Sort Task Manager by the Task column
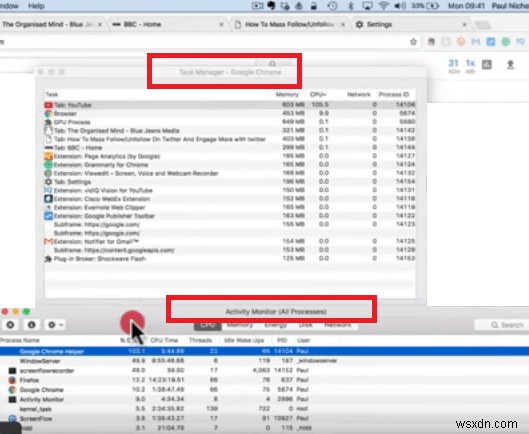The height and width of the screenshot is (434, 529). coord(52,94)
